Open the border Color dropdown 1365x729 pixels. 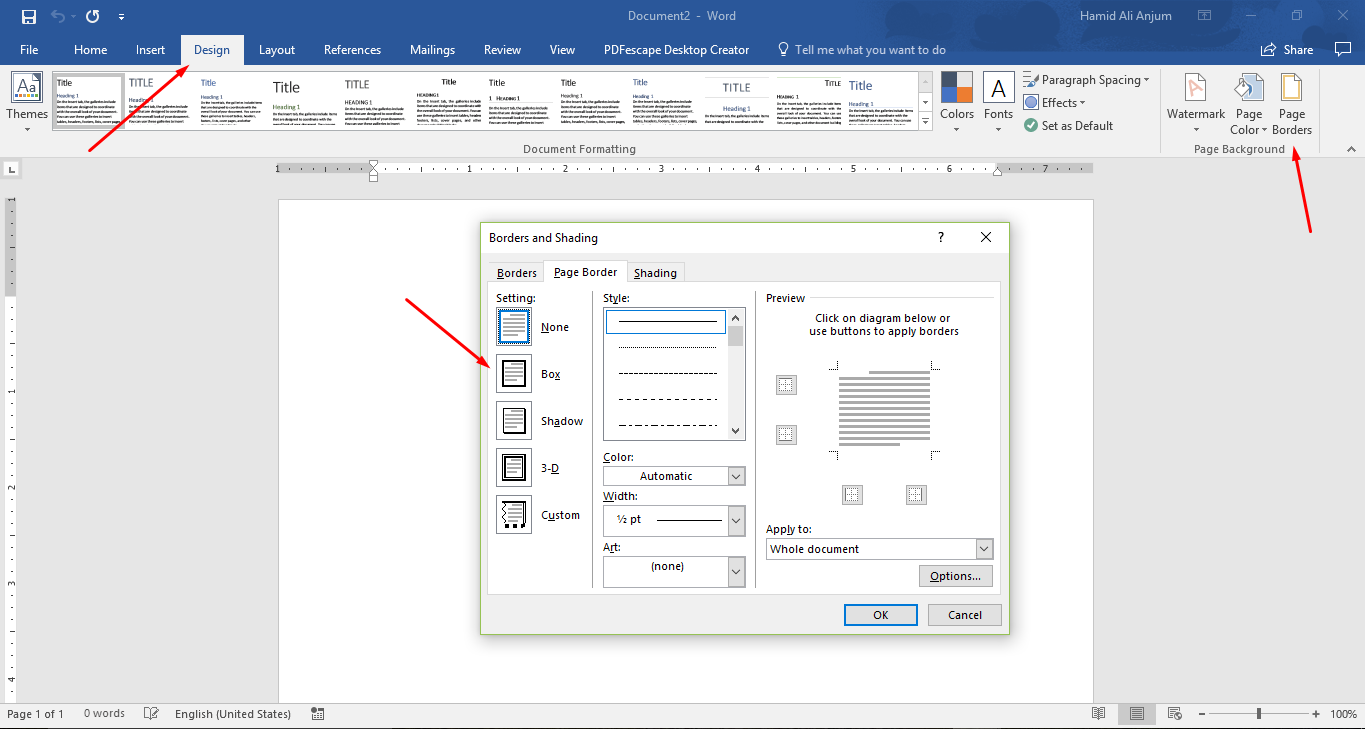pos(736,475)
